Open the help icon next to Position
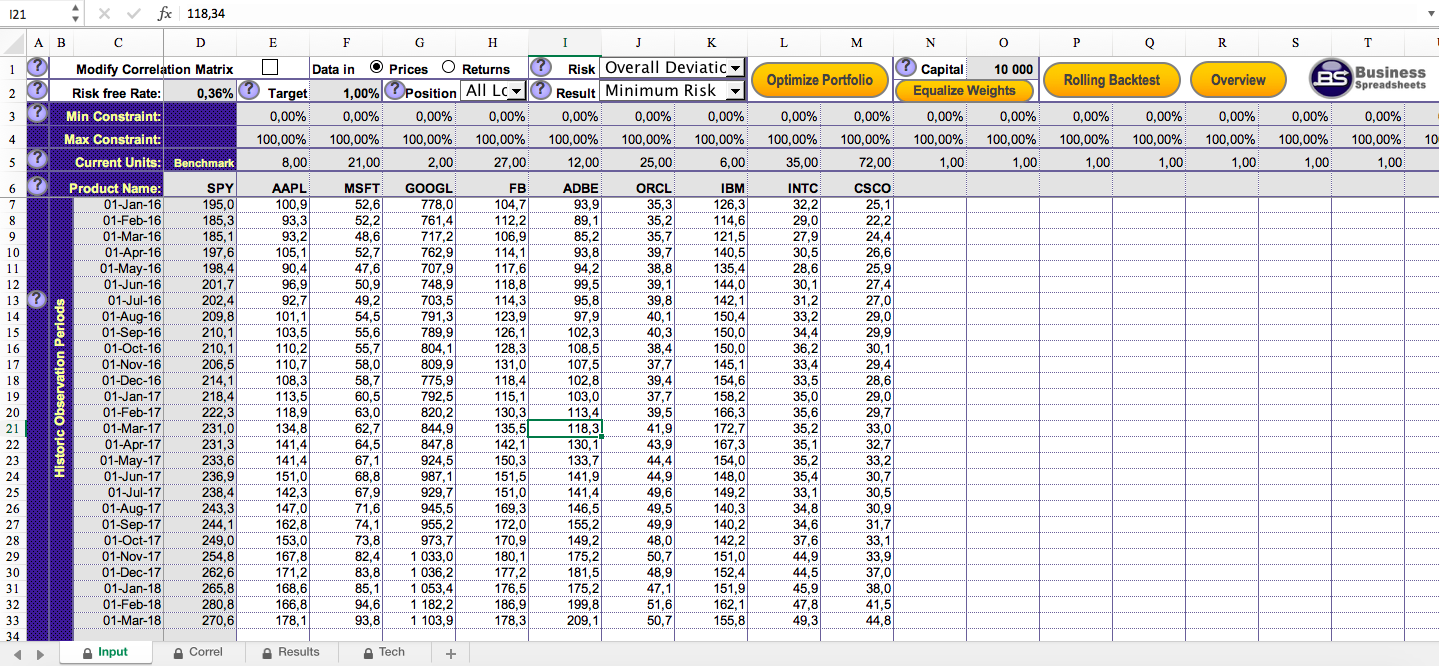This screenshot has width=1439, height=666. [x=394, y=90]
